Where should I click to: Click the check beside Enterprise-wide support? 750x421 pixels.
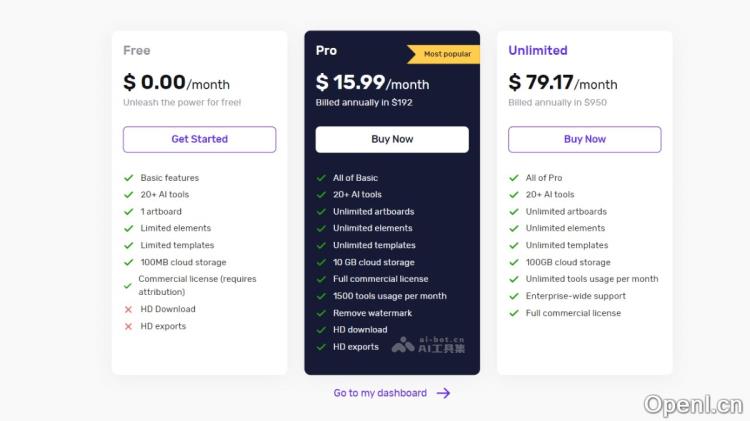click(x=514, y=296)
